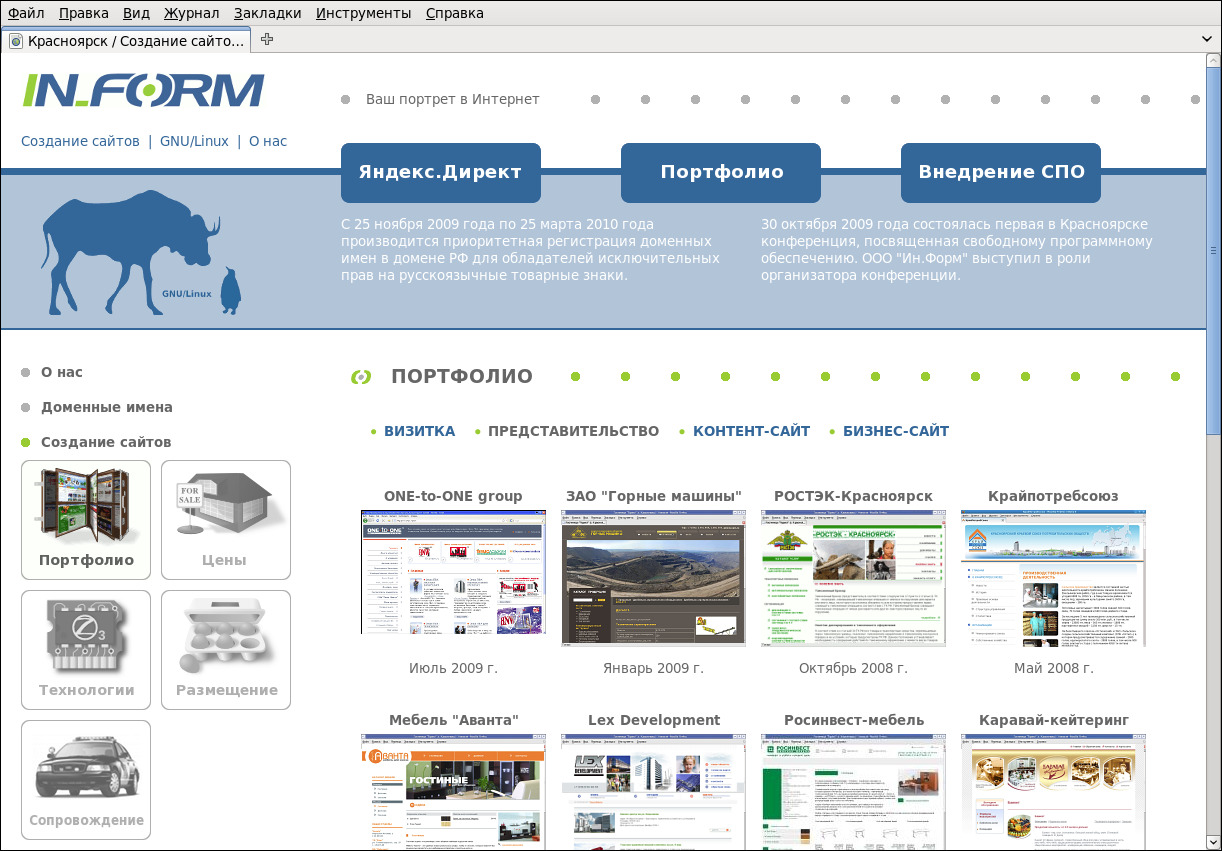Open a new browser tab with plus icon
Viewport: 1222px width, 851px height.
pyautogui.click(x=267, y=40)
